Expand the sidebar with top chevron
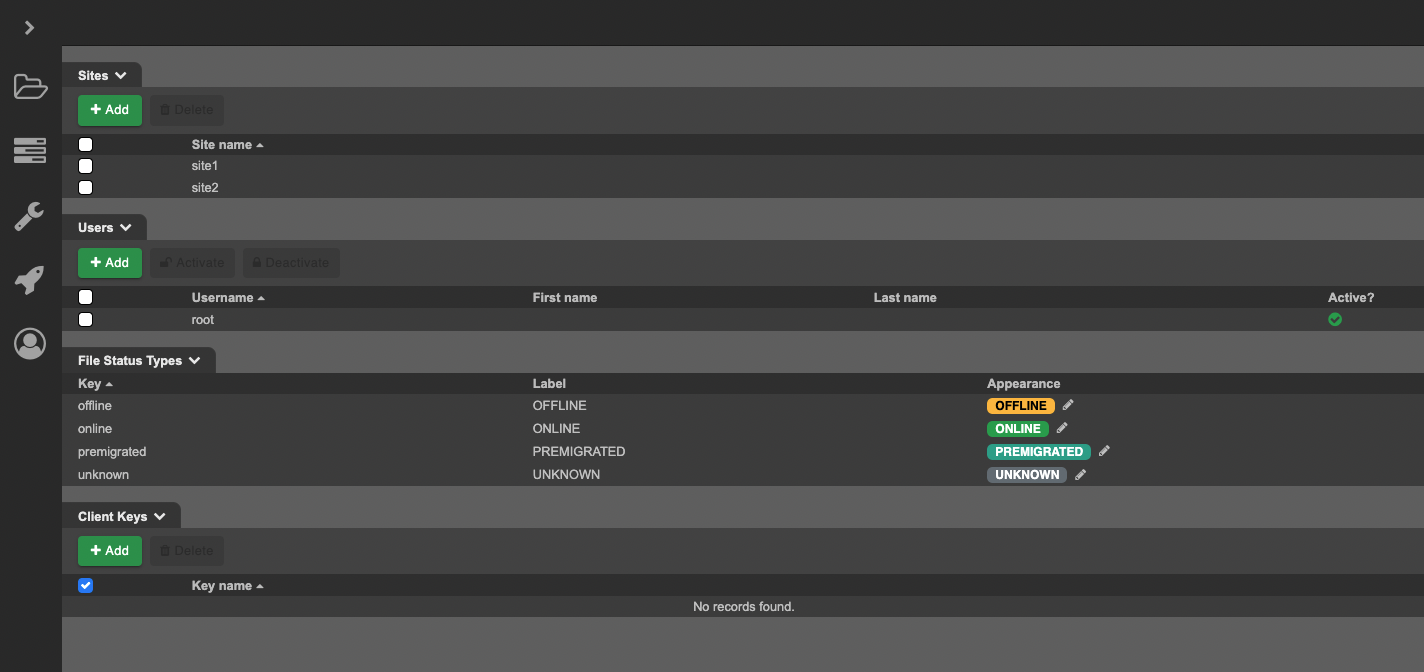Image resolution: width=1424 pixels, height=672 pixels. (30, 28)
